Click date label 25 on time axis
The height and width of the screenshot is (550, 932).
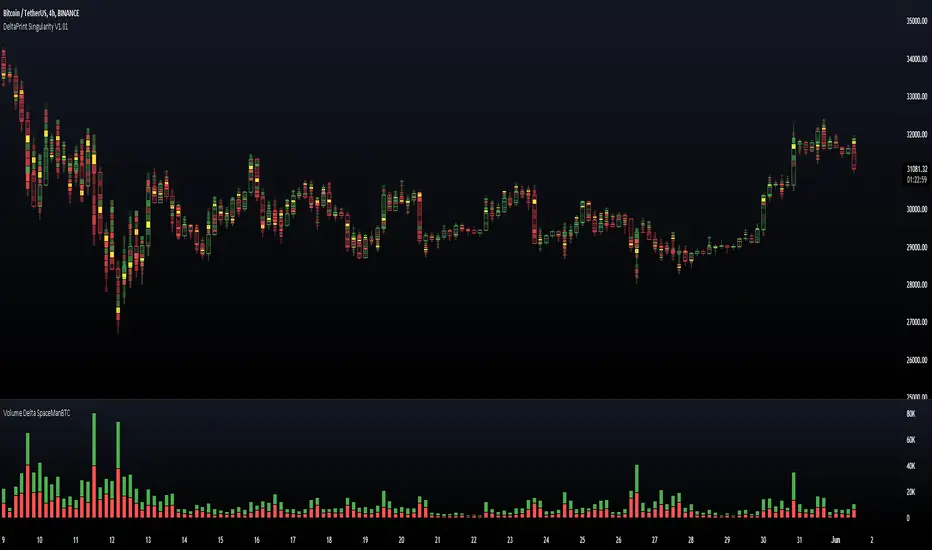[582, 540]
